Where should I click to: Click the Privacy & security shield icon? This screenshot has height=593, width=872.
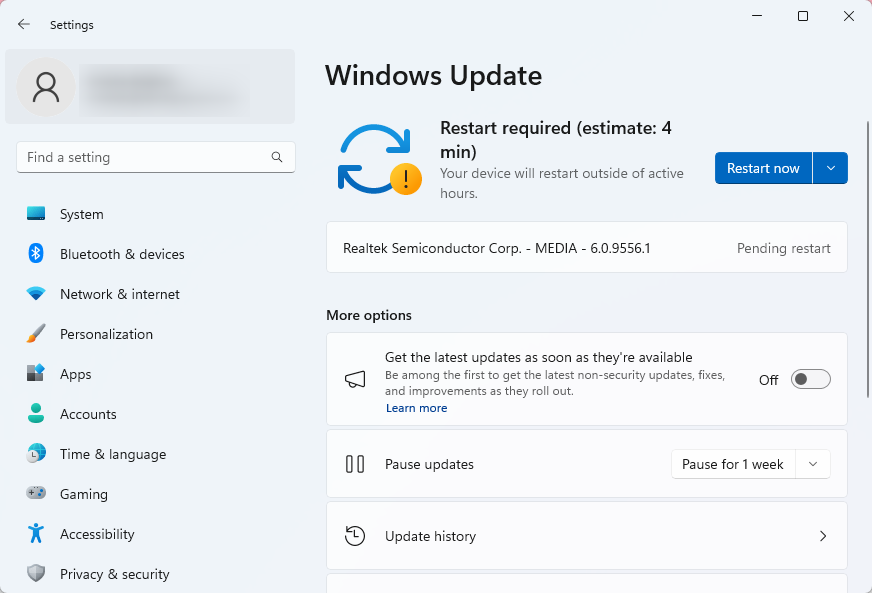pyautogui.click(x=36, y=573)
